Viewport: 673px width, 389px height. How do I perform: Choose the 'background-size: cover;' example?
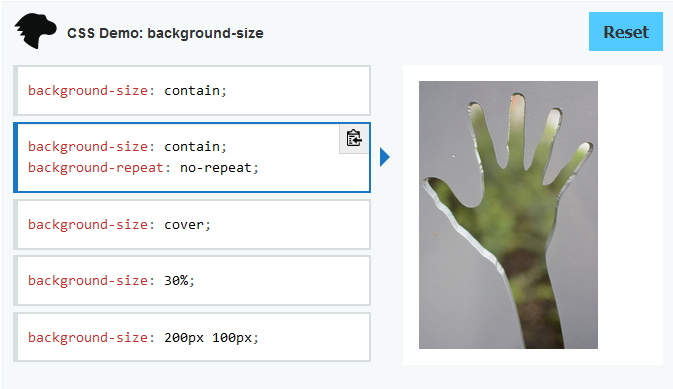coord(192,225)
